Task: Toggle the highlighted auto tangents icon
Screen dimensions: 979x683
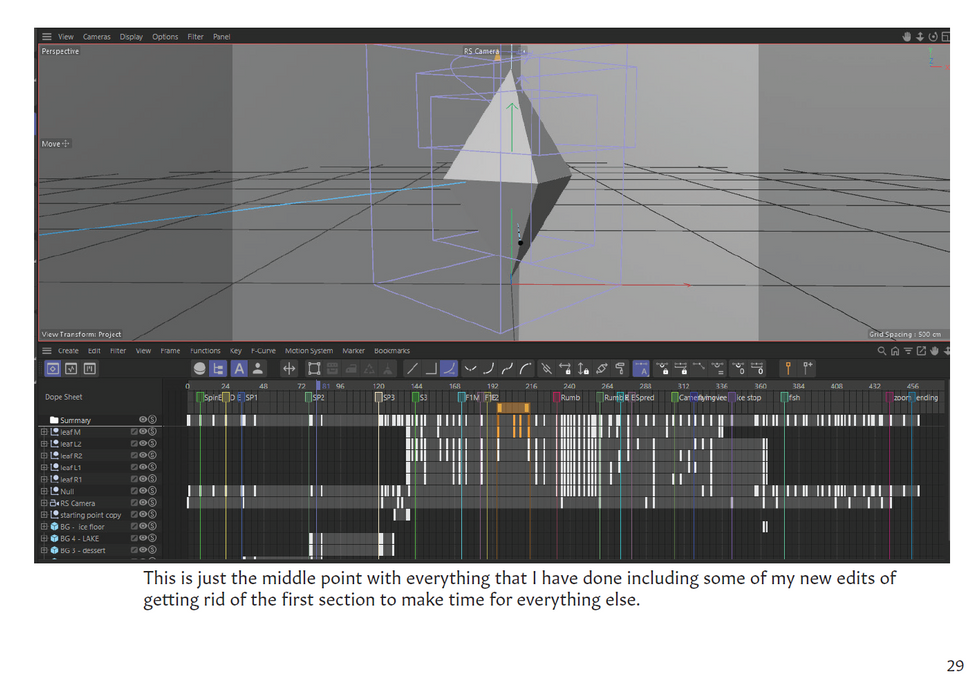Action: click(x=641, y=369)
